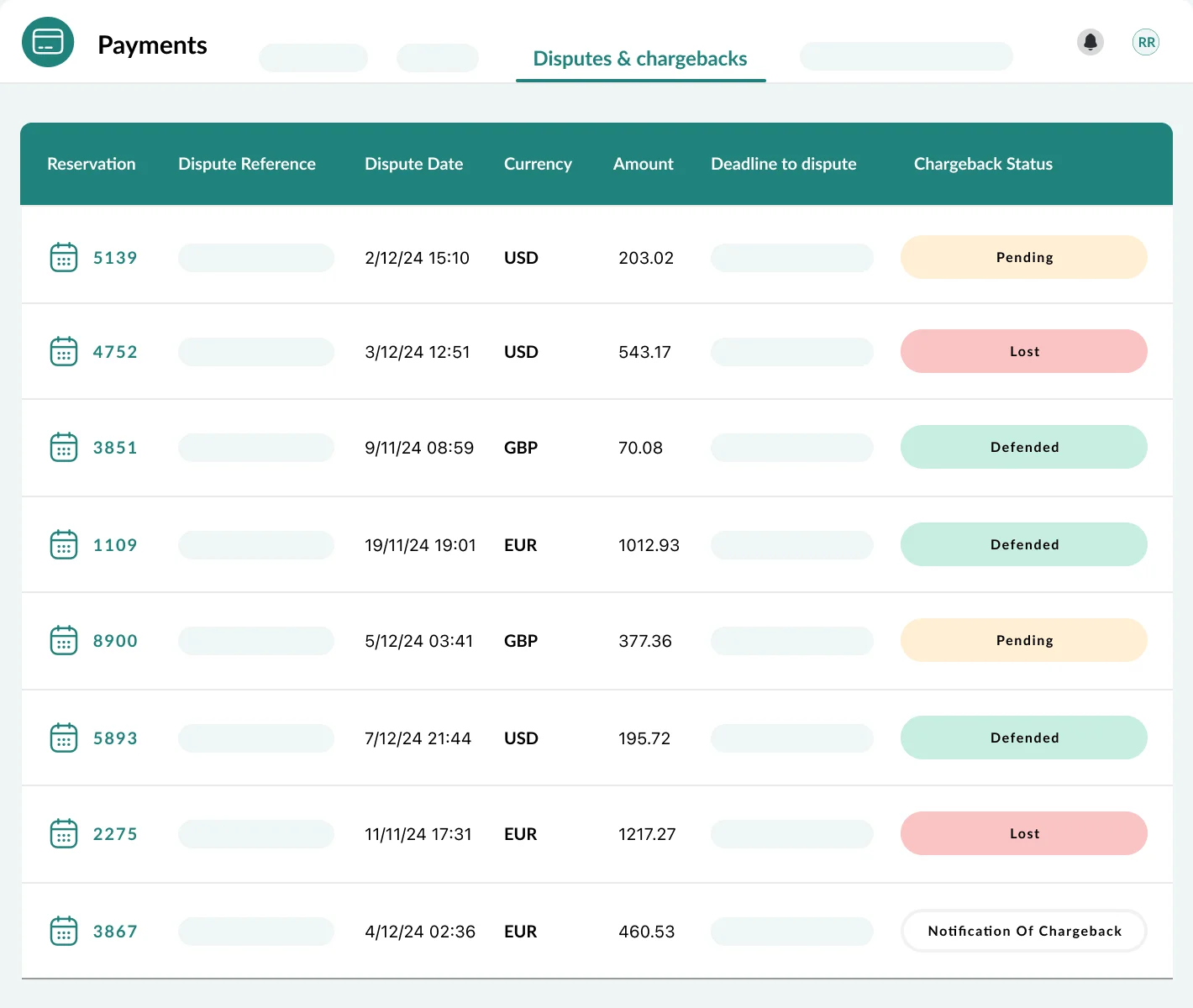The height and width of the screenshot is (1008, 1193).
Task: Open the RR user avatar menu
Action: (1146, 42)
